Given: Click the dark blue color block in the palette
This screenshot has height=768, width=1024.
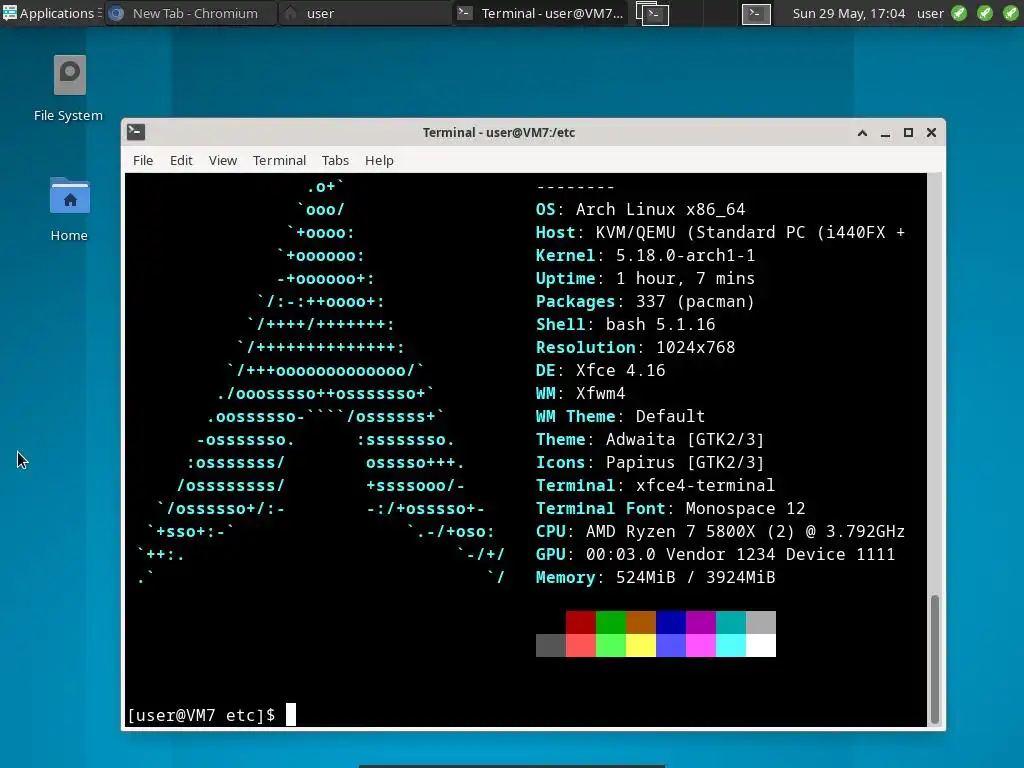Looking at the screenshot, I should tap(671, 622).
